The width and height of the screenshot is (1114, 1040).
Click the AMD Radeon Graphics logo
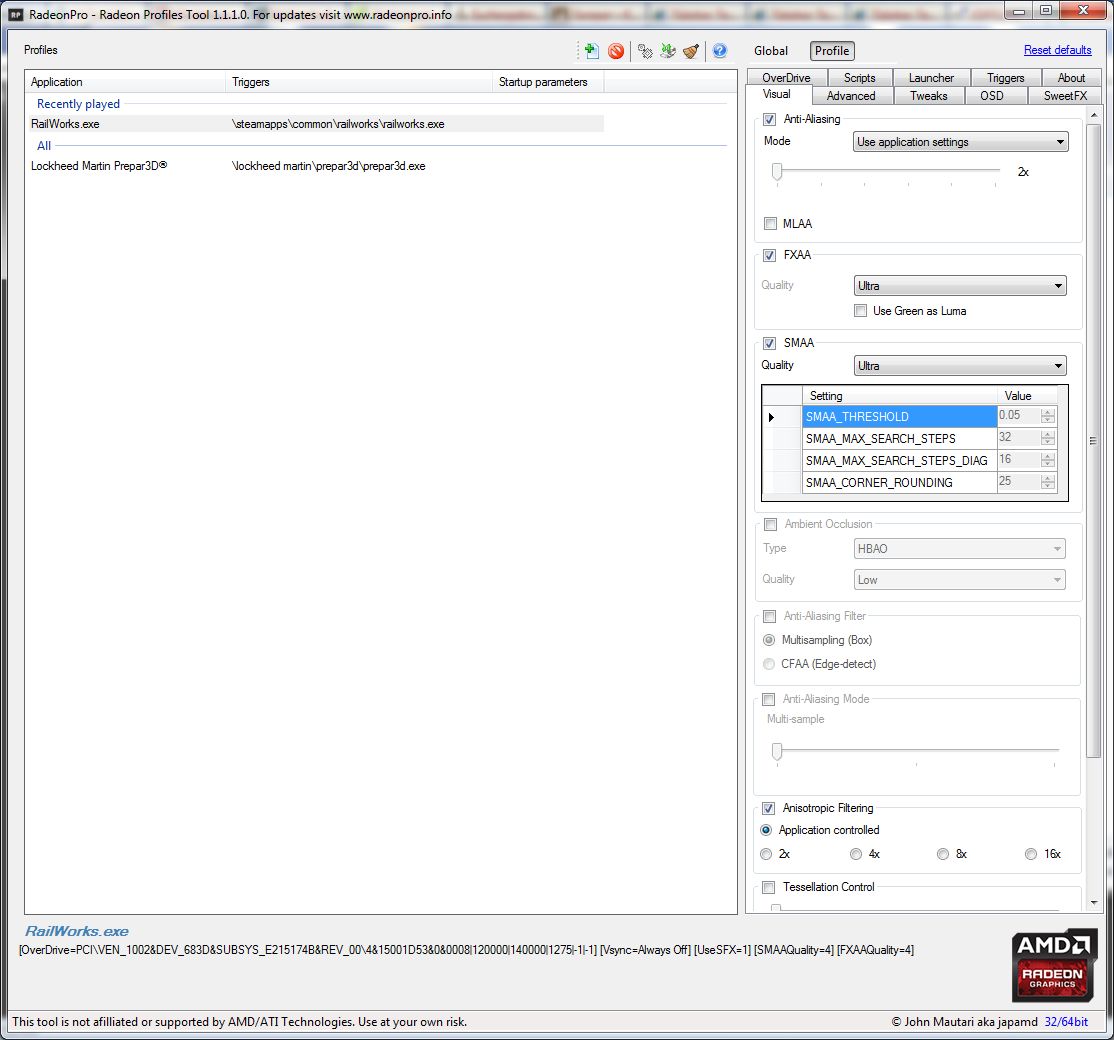pyautogui.click(x=1054, y=965)
